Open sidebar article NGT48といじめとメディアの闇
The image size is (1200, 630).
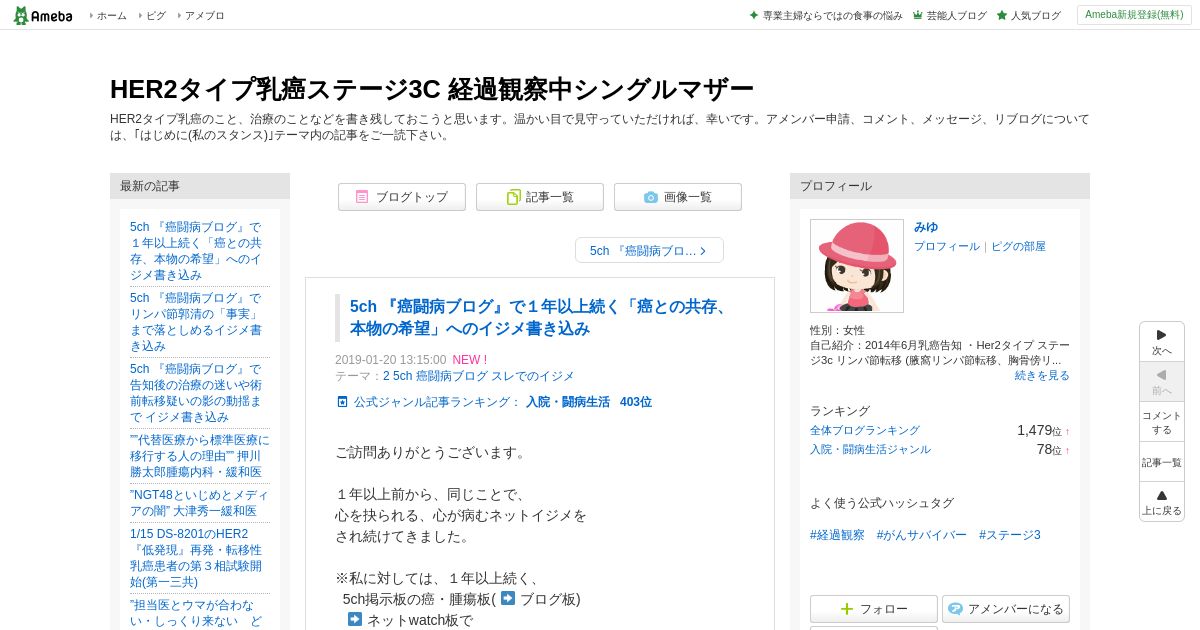coord(199,503)
